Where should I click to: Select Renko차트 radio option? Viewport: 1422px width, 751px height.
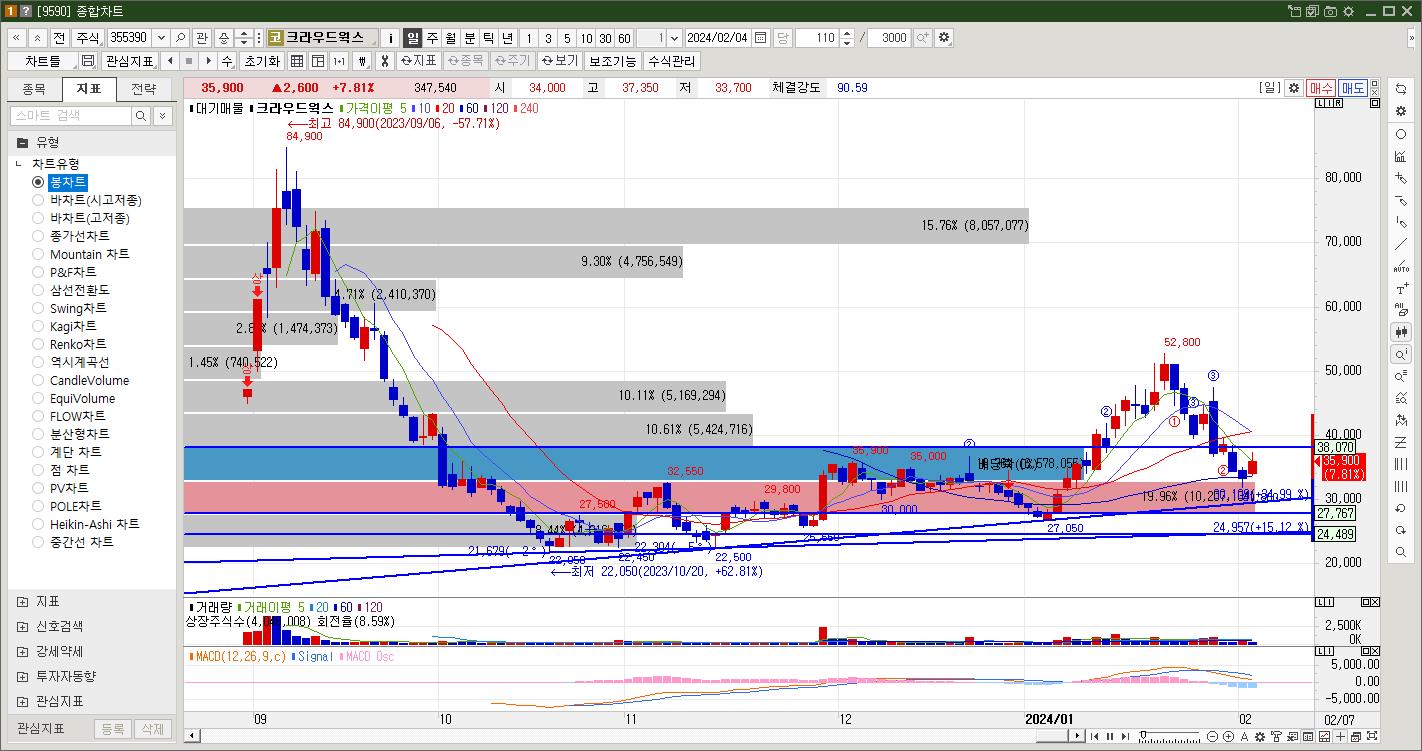click(x=38, y=344)
